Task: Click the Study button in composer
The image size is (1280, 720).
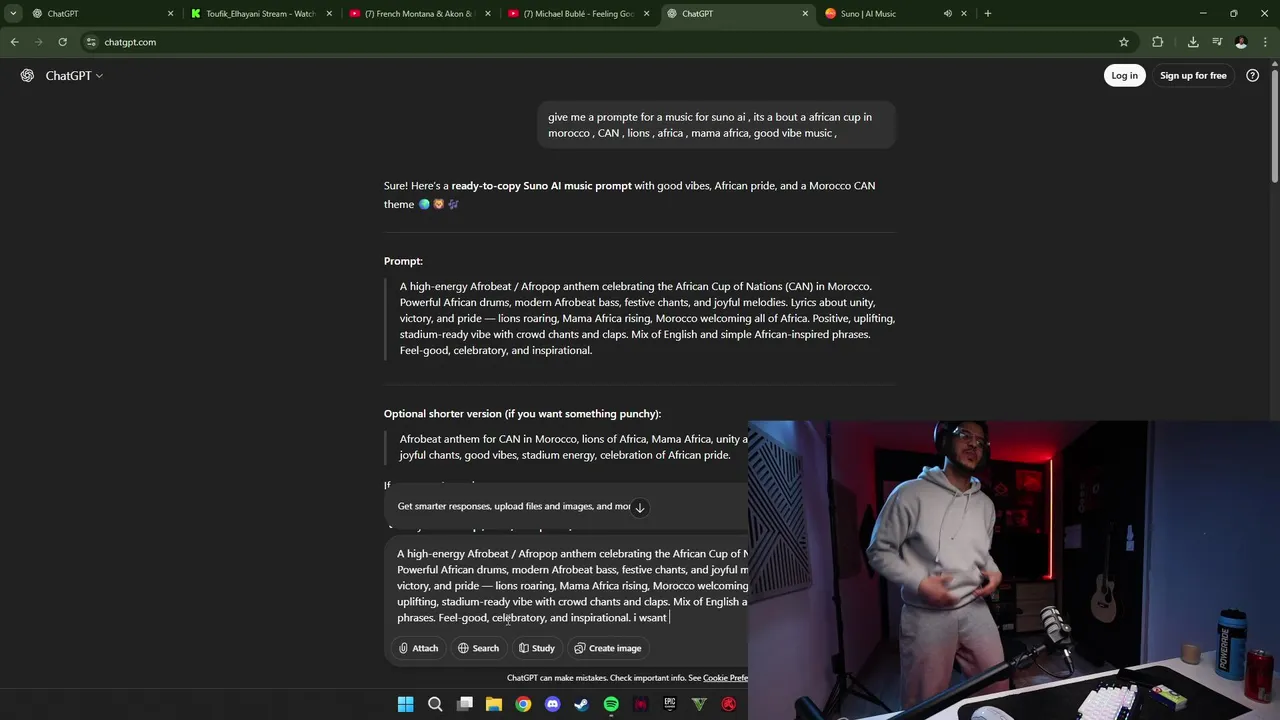Action: (537, 648)
